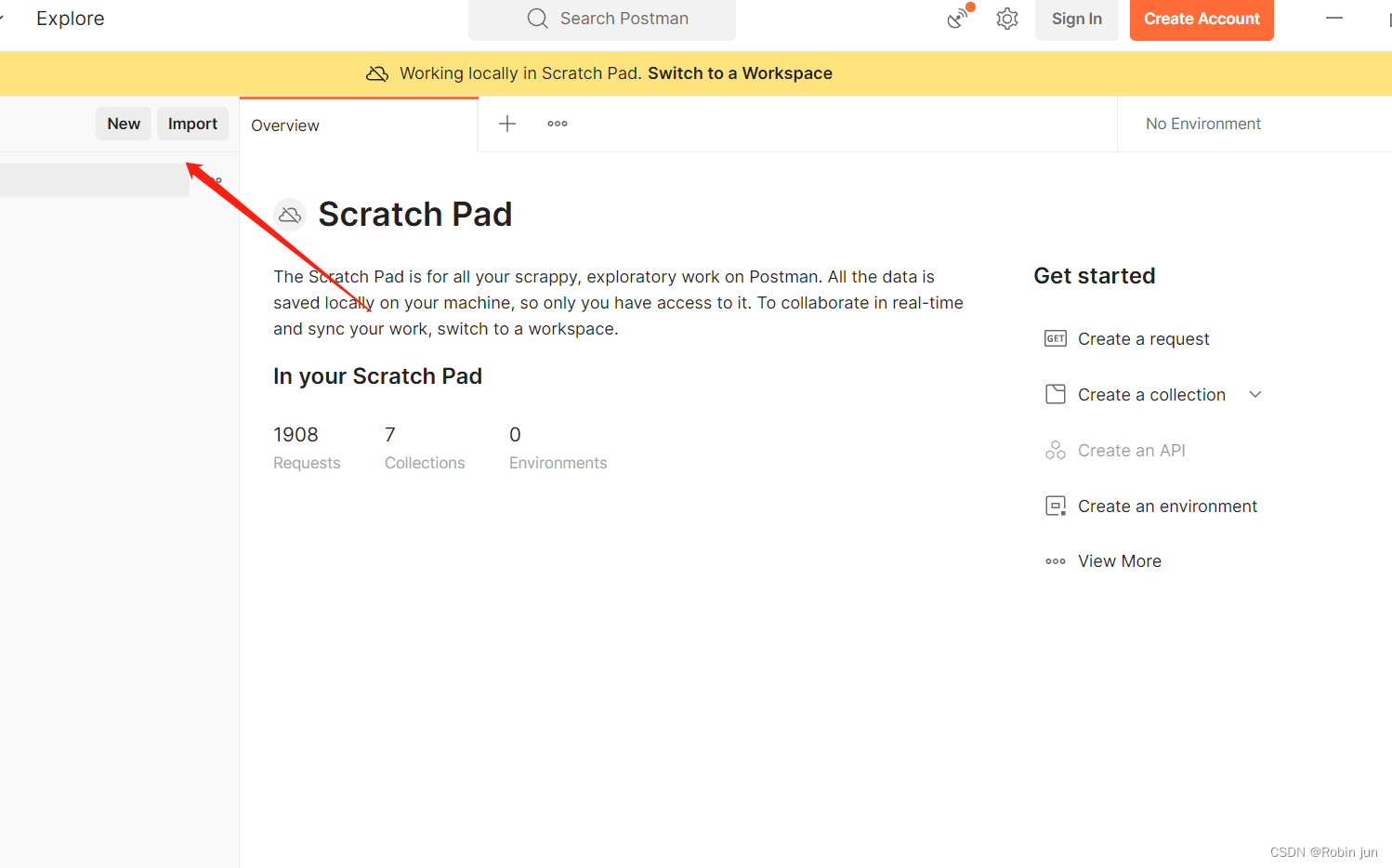Image resolution: width=1392 pixels, height=868 pixels.
Task: Click the search magnifier icon
Action: tap(537, 19)
